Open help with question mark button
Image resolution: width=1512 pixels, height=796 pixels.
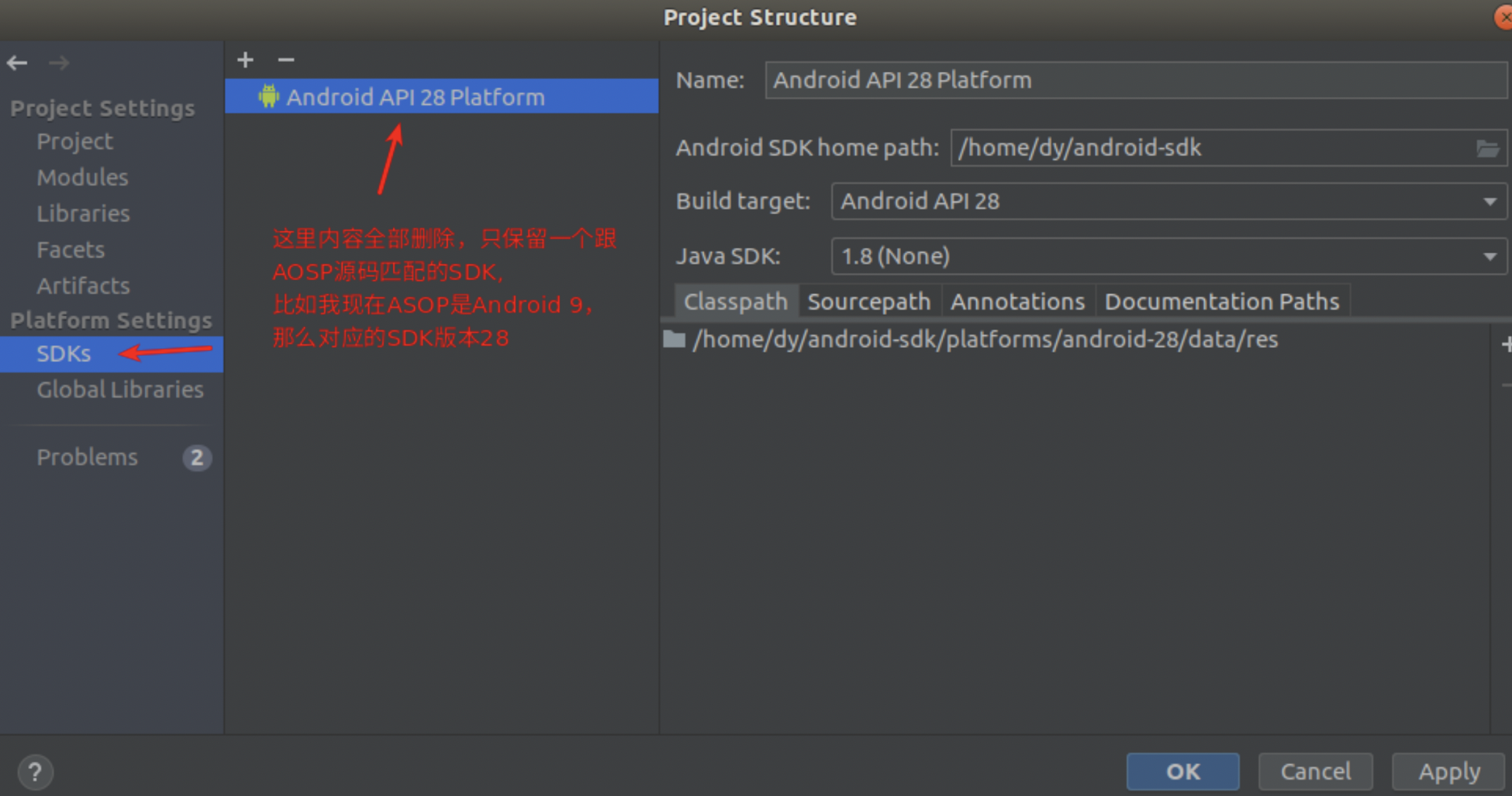[35, 772]
